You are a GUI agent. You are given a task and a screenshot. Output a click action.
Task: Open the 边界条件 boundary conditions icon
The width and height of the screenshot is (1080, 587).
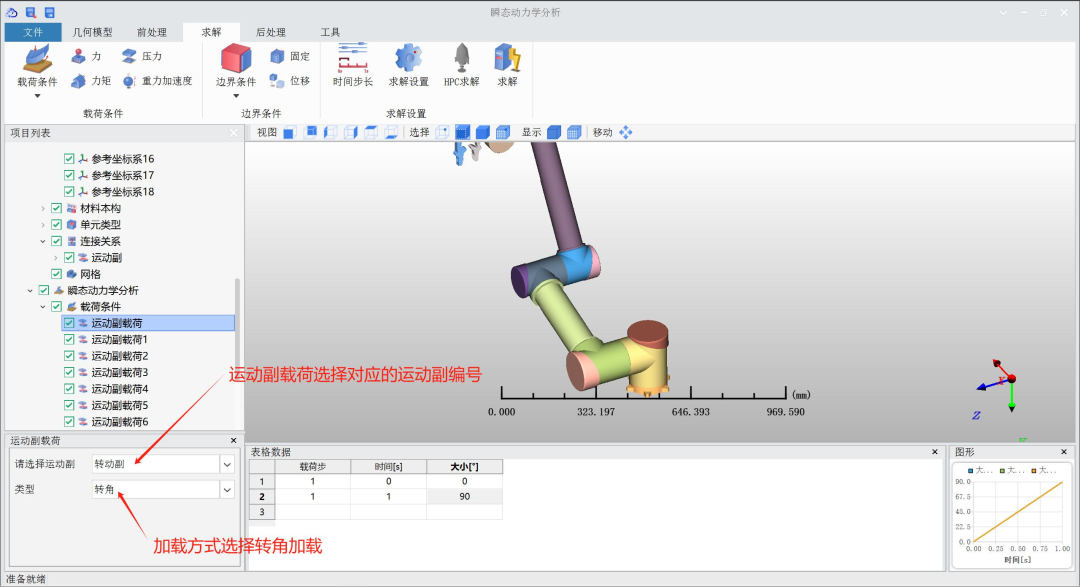click(x=236, y=59)
